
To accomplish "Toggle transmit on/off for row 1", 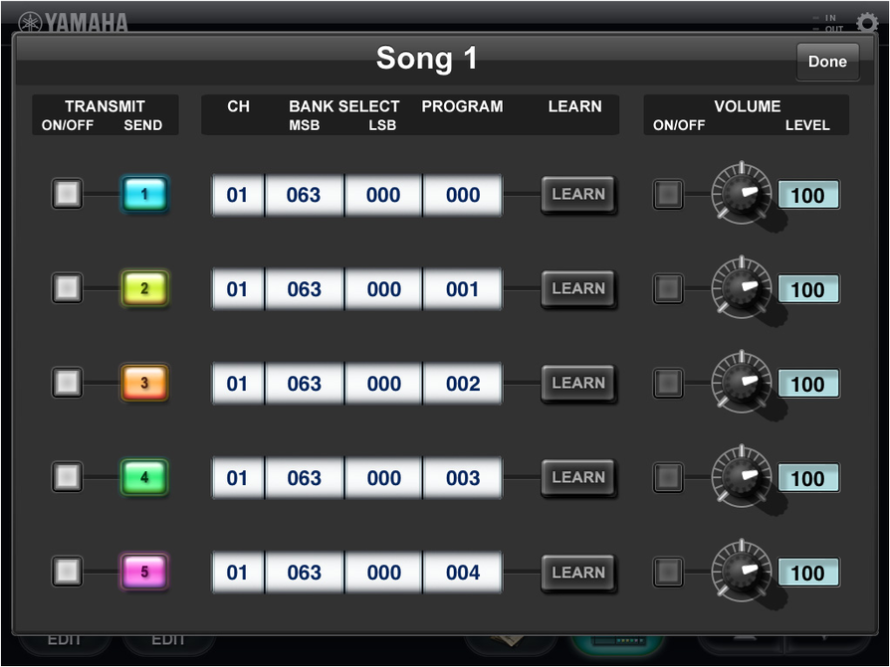I will click(x=67, y=194).
